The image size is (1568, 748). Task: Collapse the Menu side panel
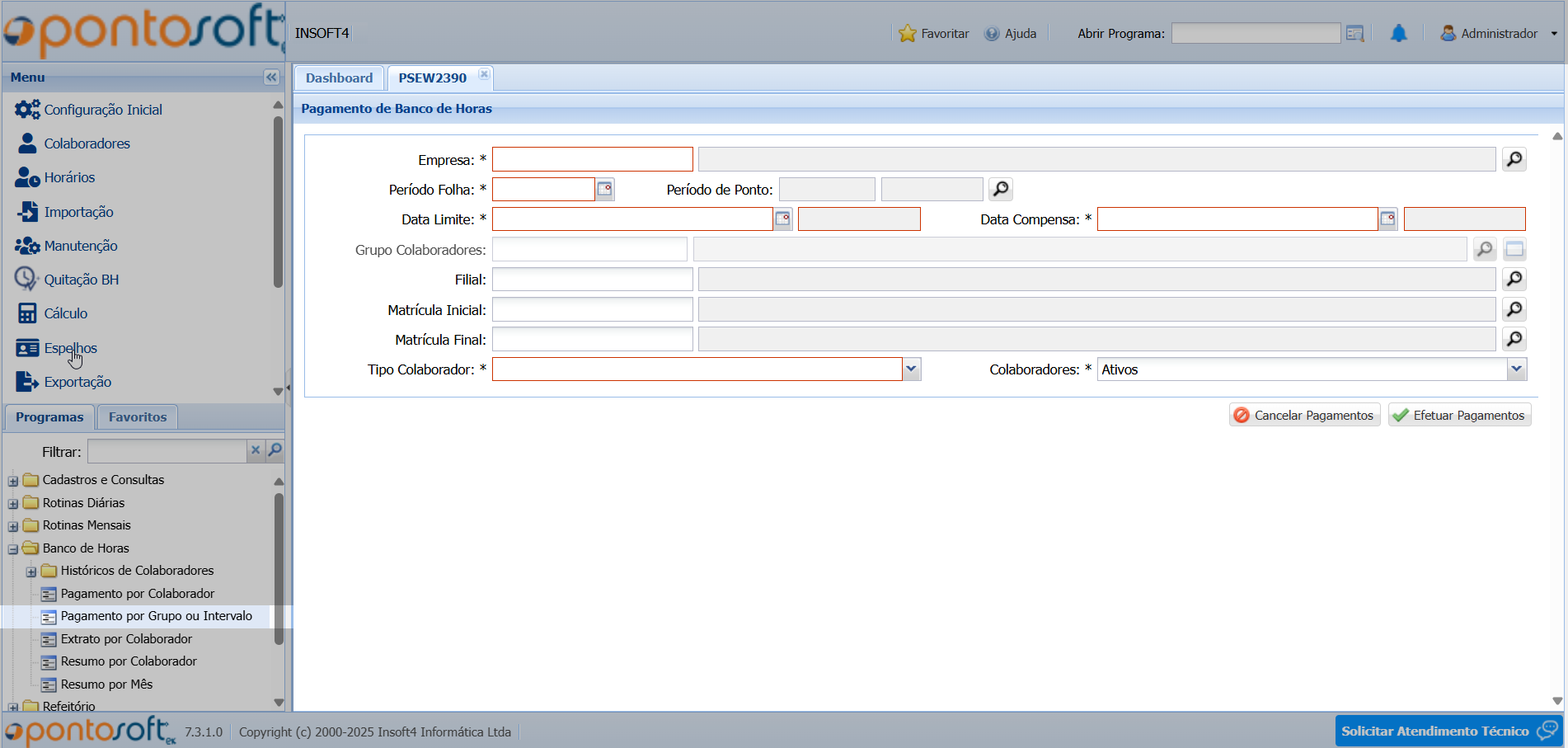pos(271,78)
